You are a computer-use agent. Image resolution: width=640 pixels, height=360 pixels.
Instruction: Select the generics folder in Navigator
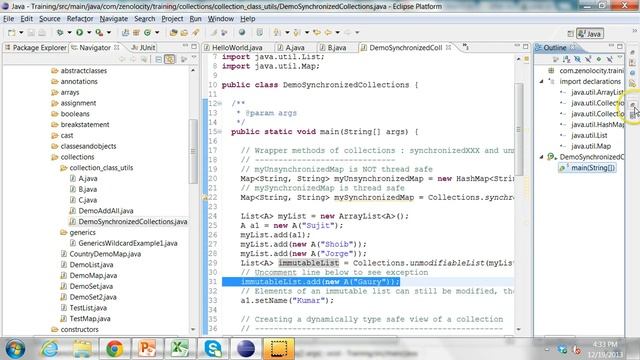click(x=82, y=233)
